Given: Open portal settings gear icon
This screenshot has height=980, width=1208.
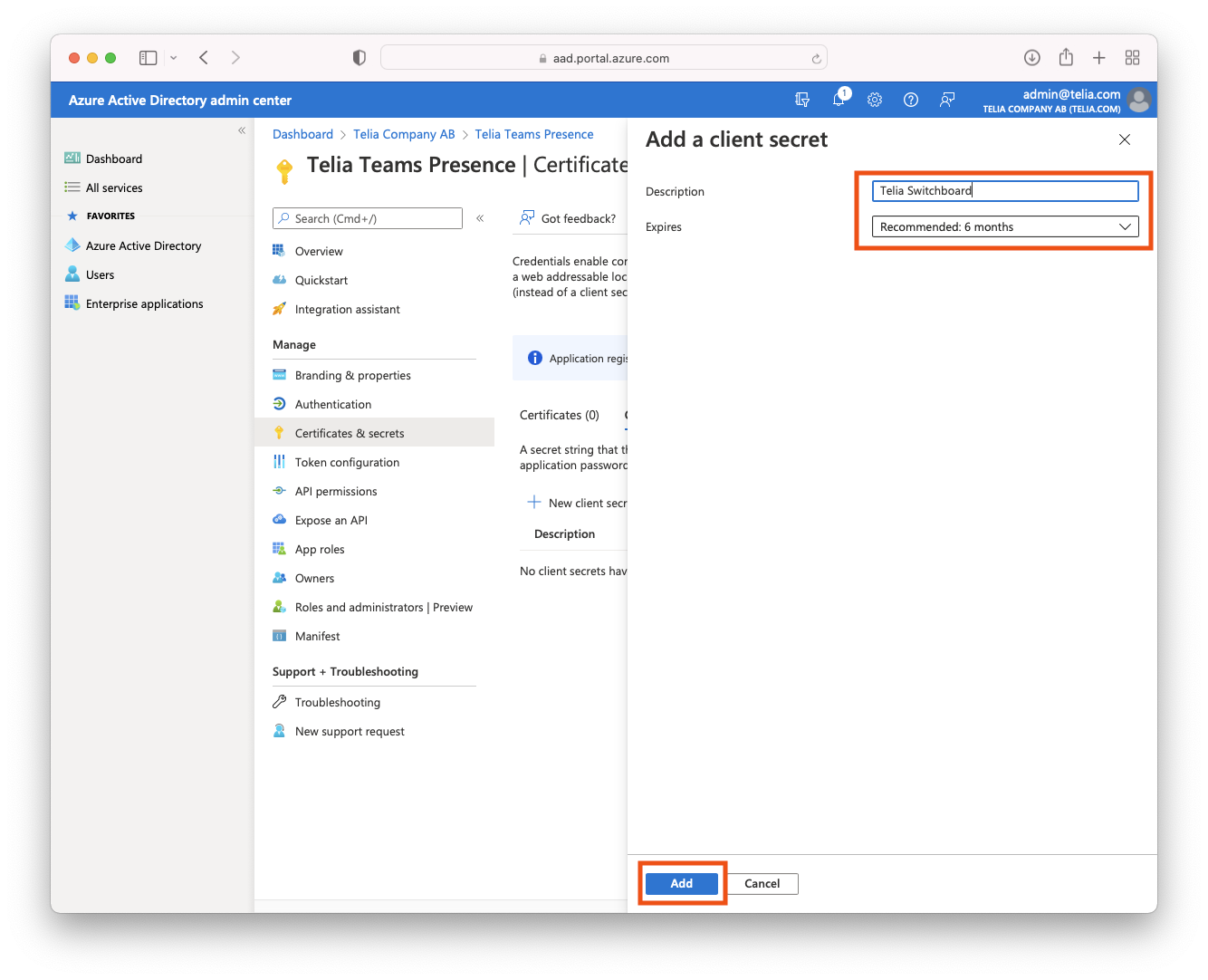Looking at the screenshot, I should 875,100.
